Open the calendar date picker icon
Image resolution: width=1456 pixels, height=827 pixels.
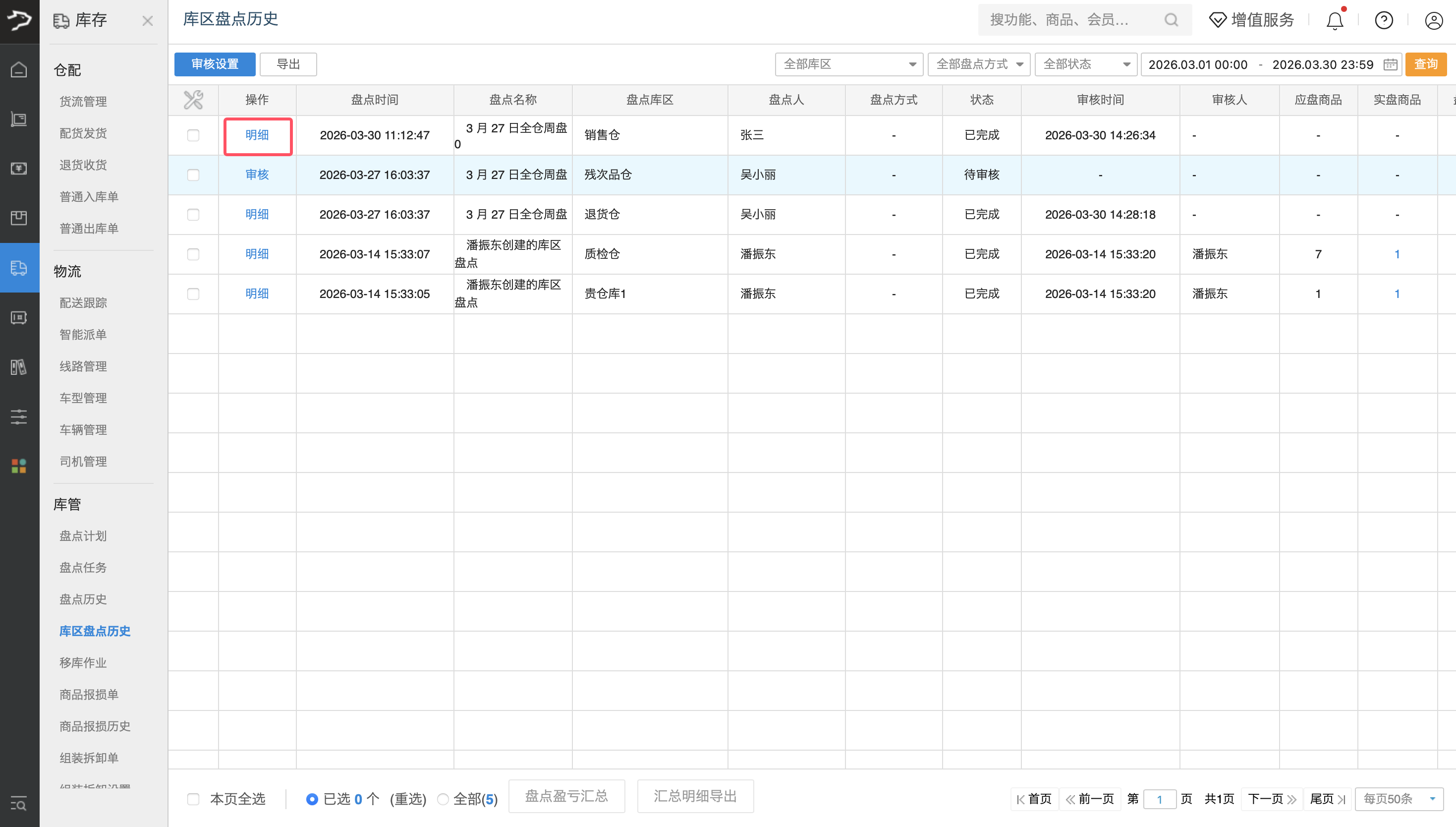[1390, 64]
